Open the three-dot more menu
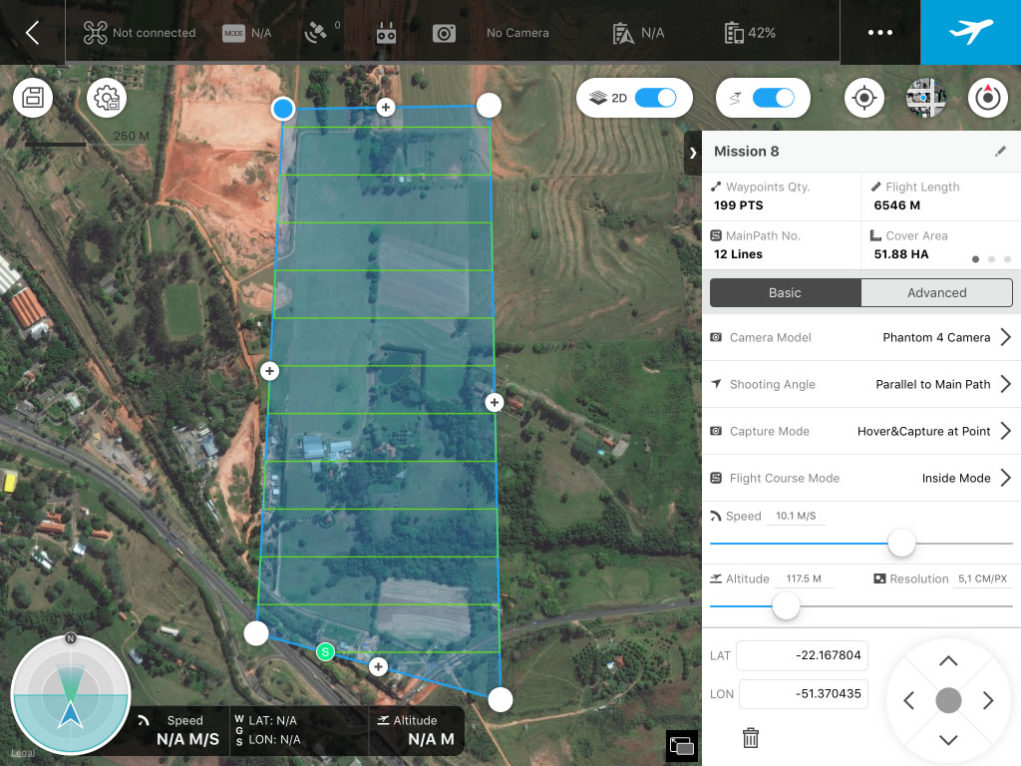 [x=880, y=32]
